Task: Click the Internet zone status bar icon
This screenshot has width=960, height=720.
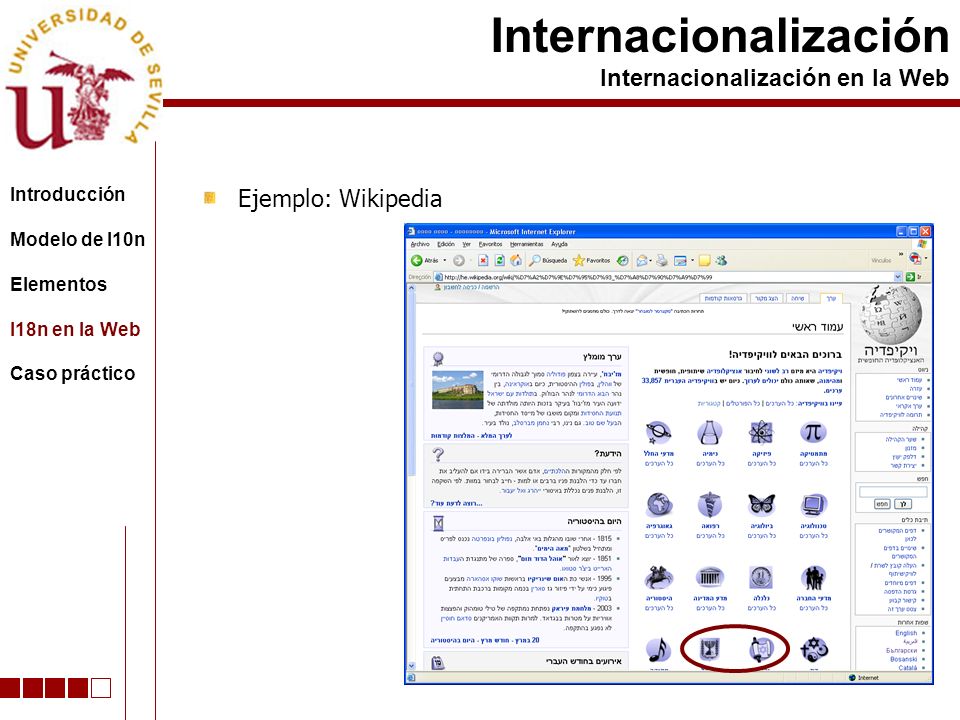Action: point(852,678)
